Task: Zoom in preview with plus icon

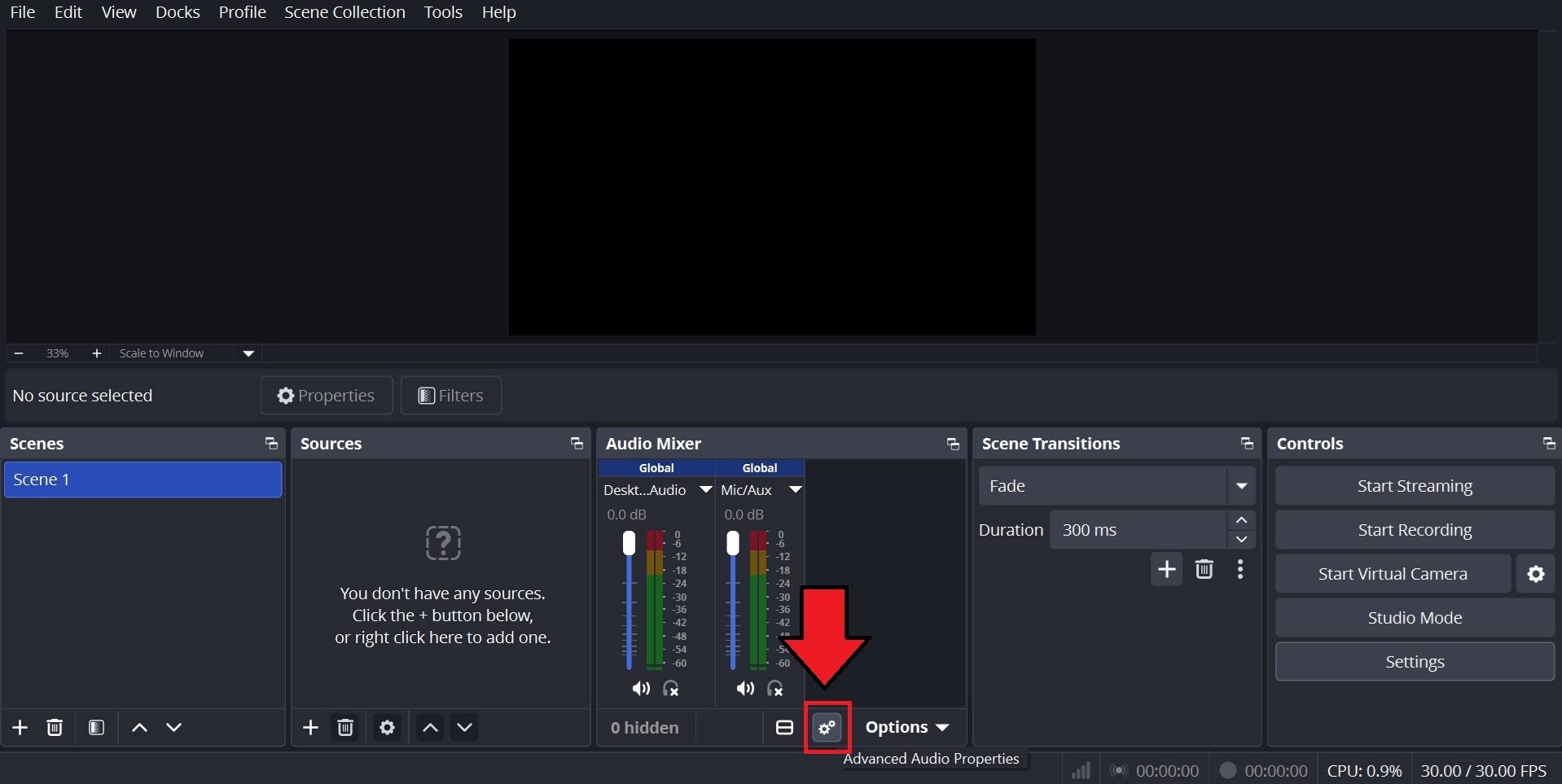Action: [96, 353]
